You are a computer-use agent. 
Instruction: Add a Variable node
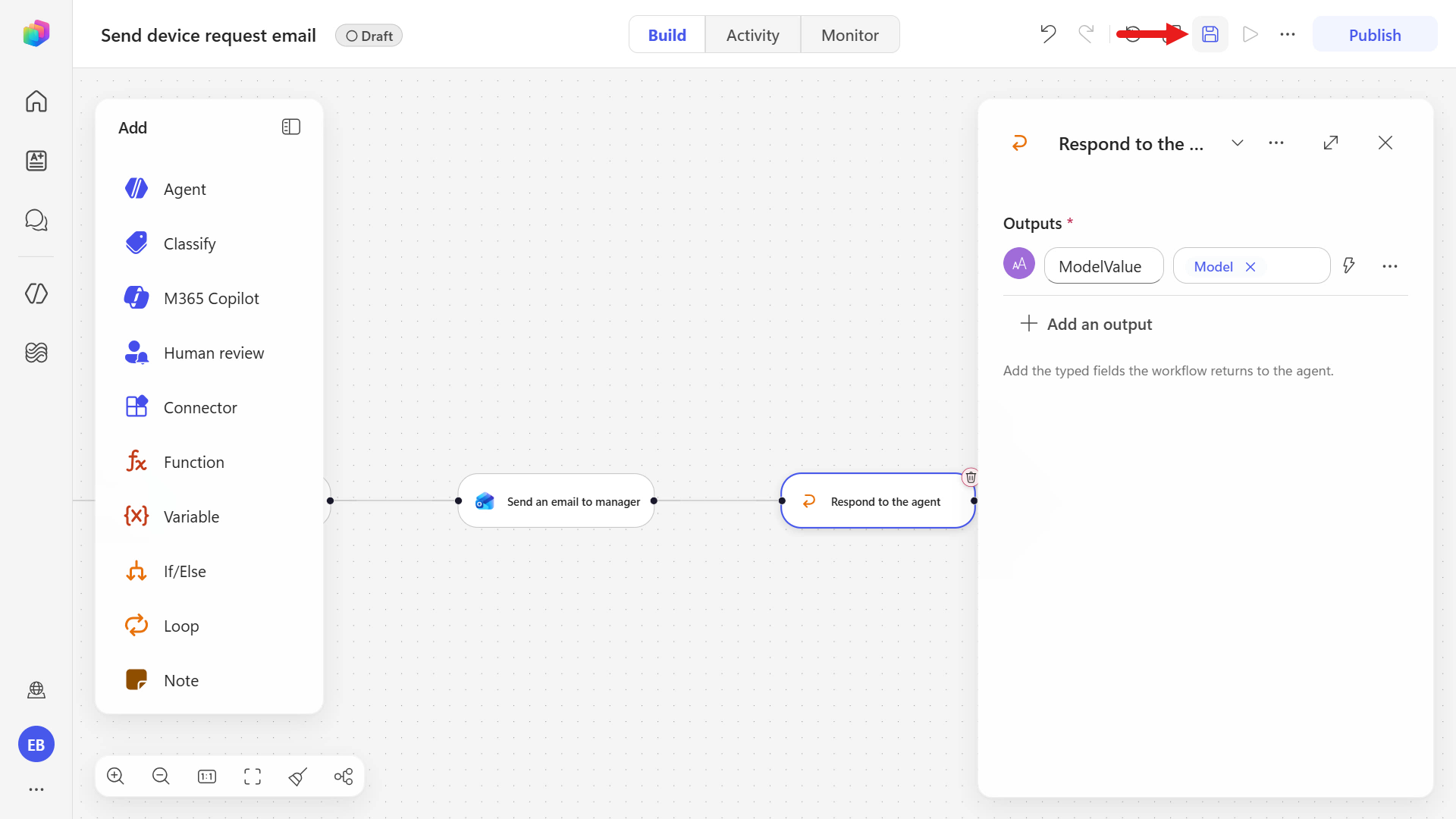[209, 516]
